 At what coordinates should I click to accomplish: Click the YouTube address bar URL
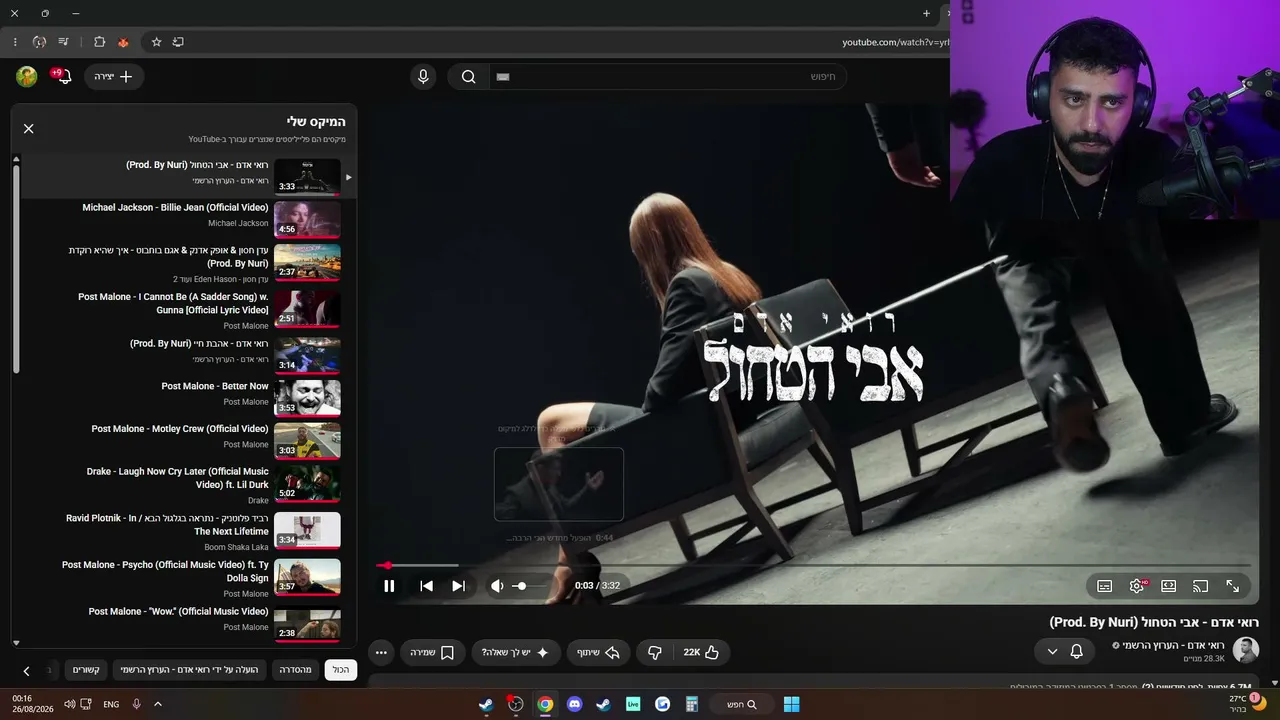895,42
